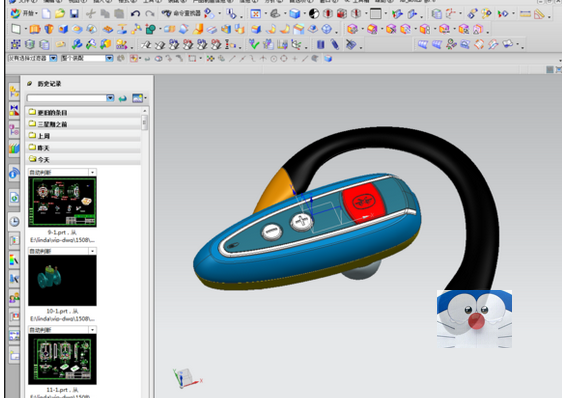The height and width of the screenshot is (398, 562).
Task: Toggle the black-and-white half circle display icon
Action: pos(314,14)
